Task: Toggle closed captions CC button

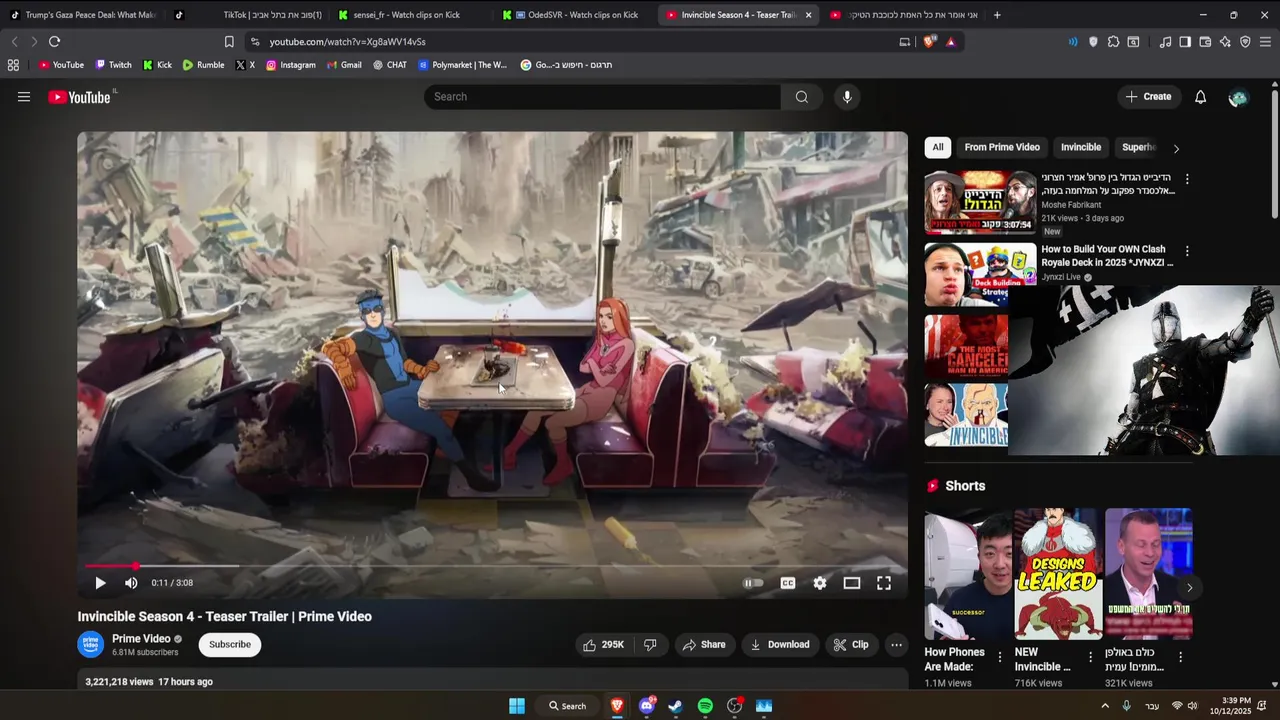Action: tap(788, 583)
